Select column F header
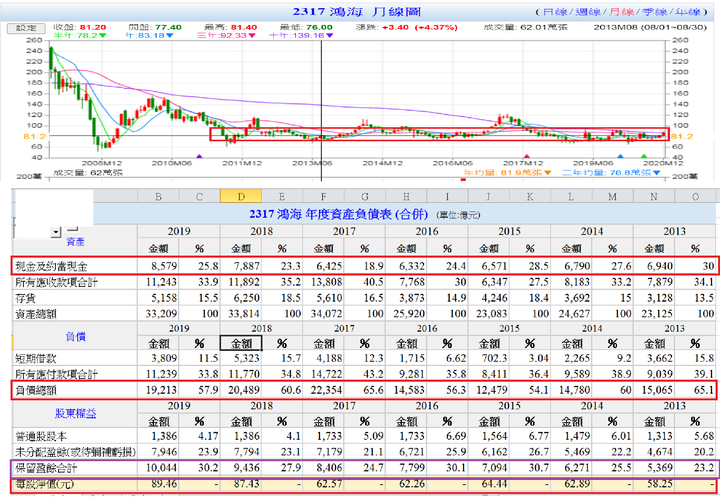Viewport: 720px width, 501px height. coord(323,196)
